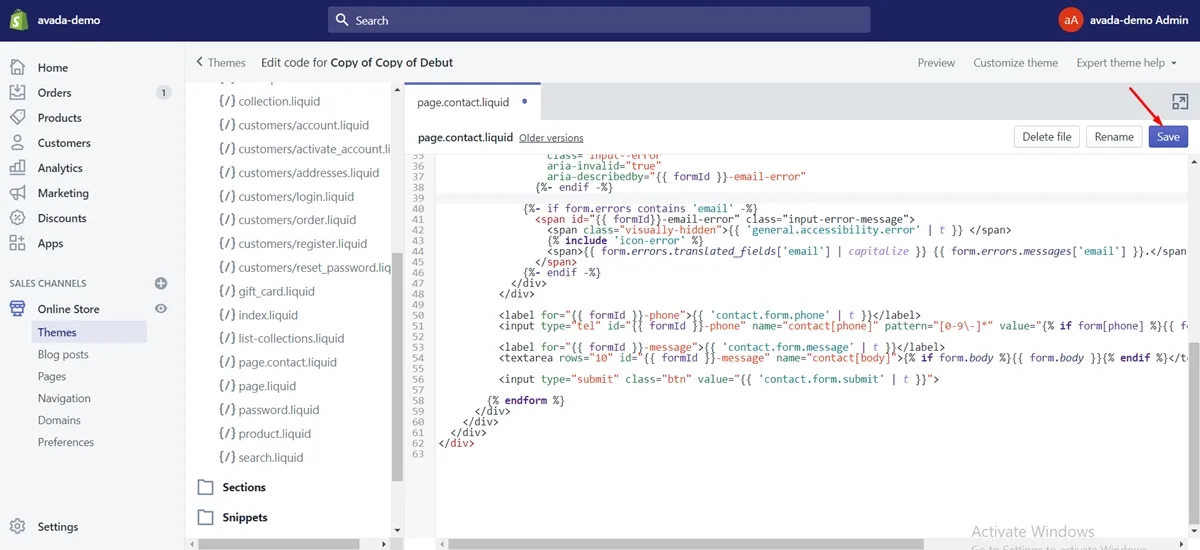Go back using the Themes arrow
This screenshot has height=550, width=1200.
tap(200, 62)
